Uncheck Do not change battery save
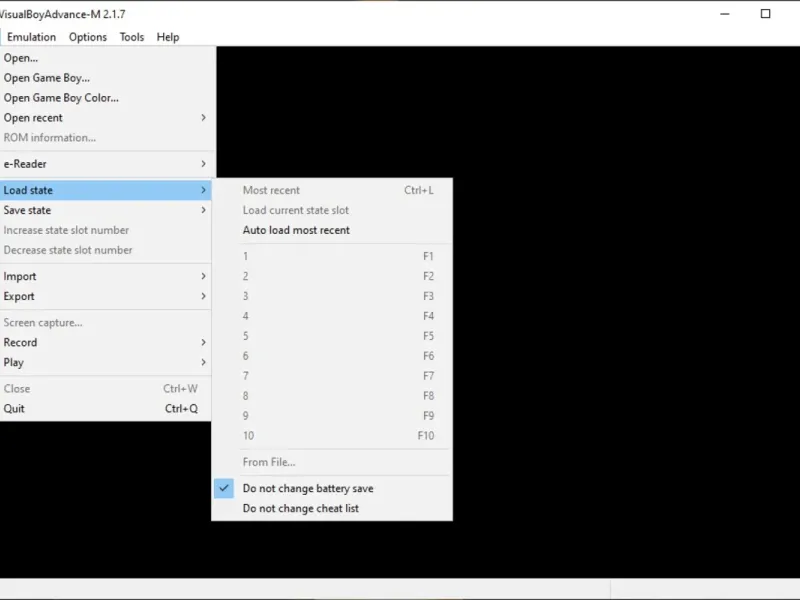This screenshot has height=600, width=800. coord(332,488)
